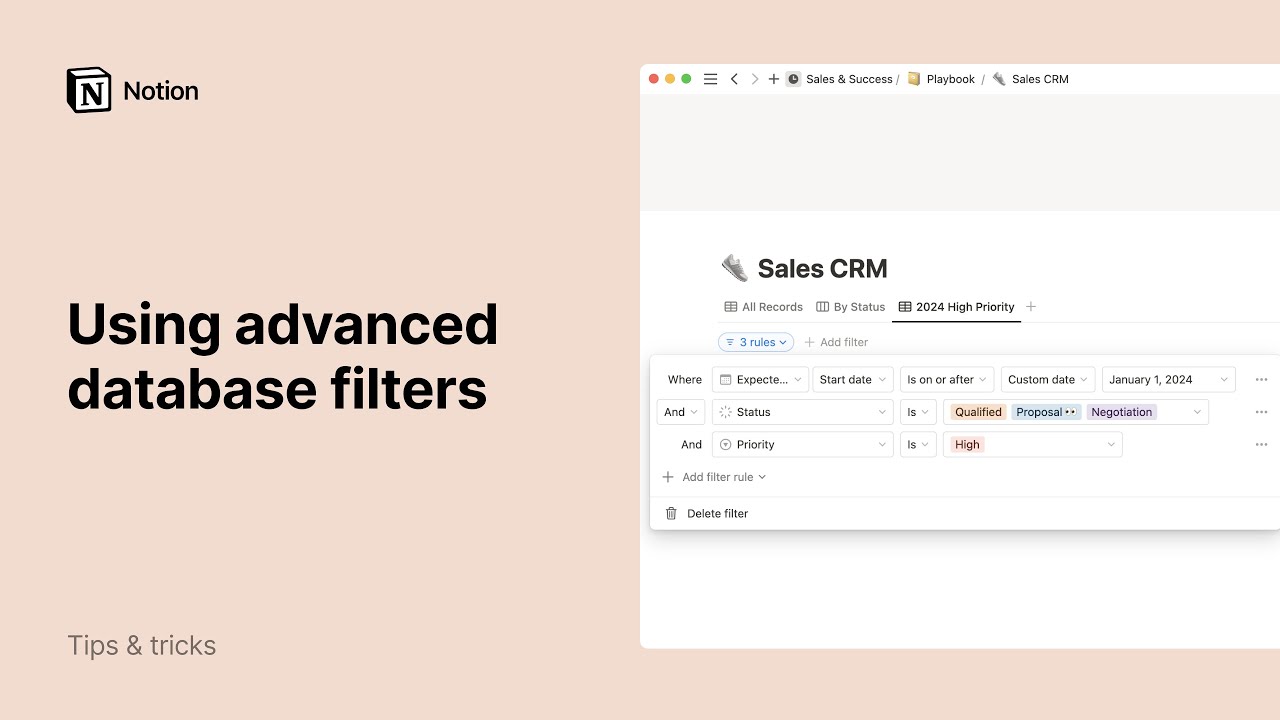Click the Playbook notebook icon in the breadcrumb
The height and width of the screenshot is (720, 1280).
pyautogui.click(x=913, y=78)
